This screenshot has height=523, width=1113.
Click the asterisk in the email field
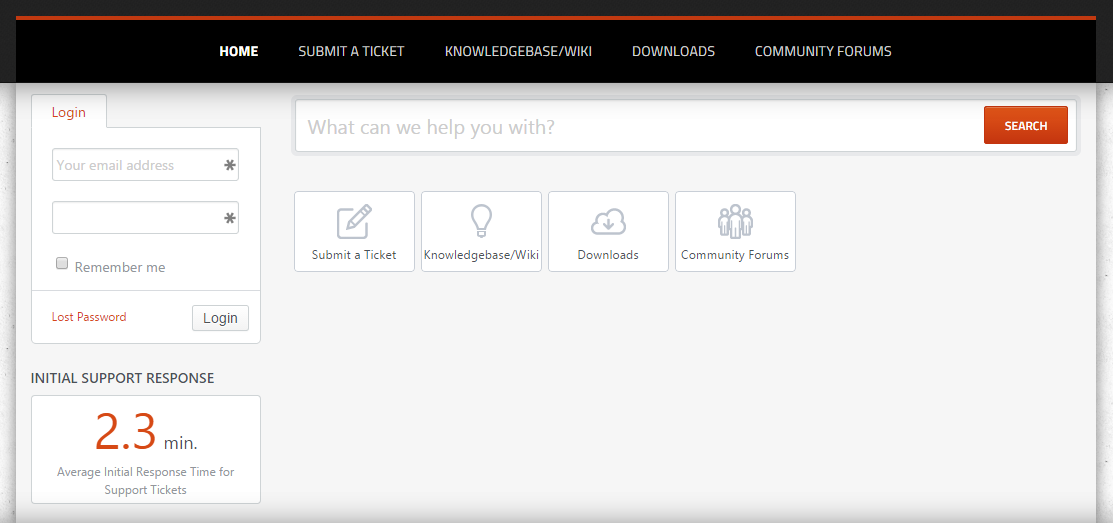[230, 166]
